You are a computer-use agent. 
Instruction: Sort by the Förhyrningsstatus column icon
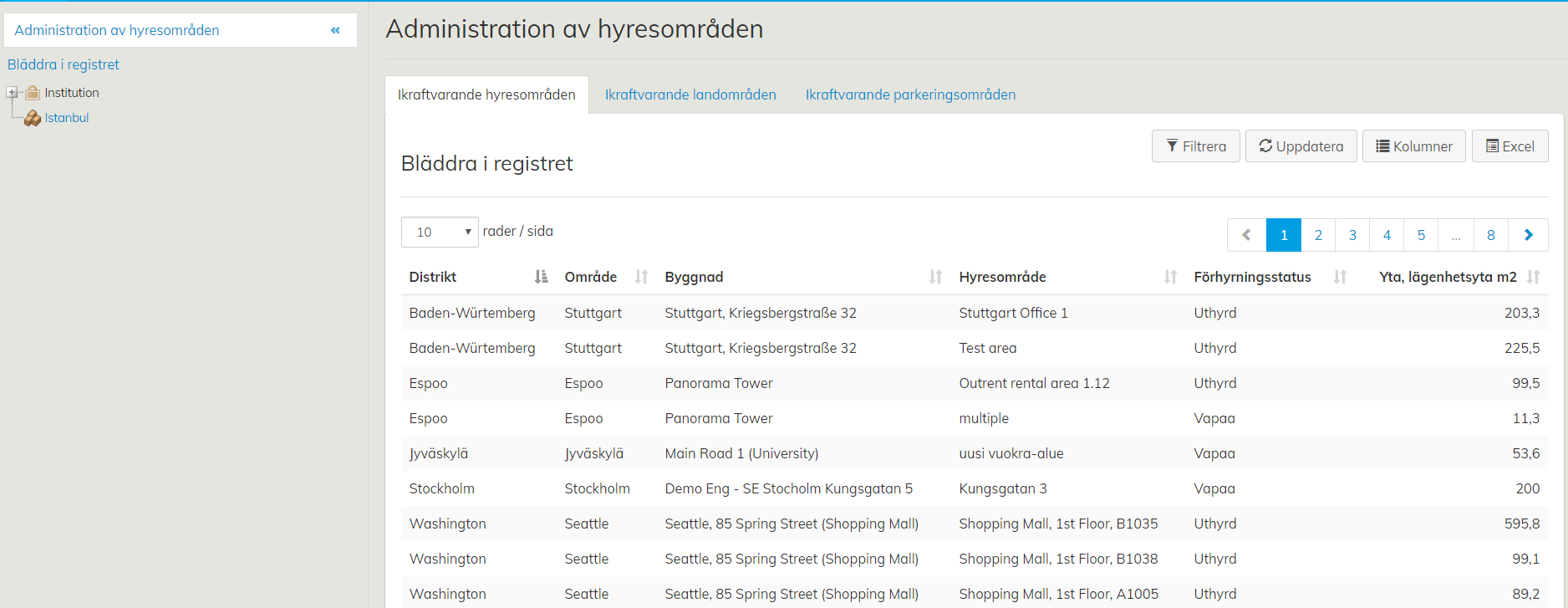point(1340,277)
